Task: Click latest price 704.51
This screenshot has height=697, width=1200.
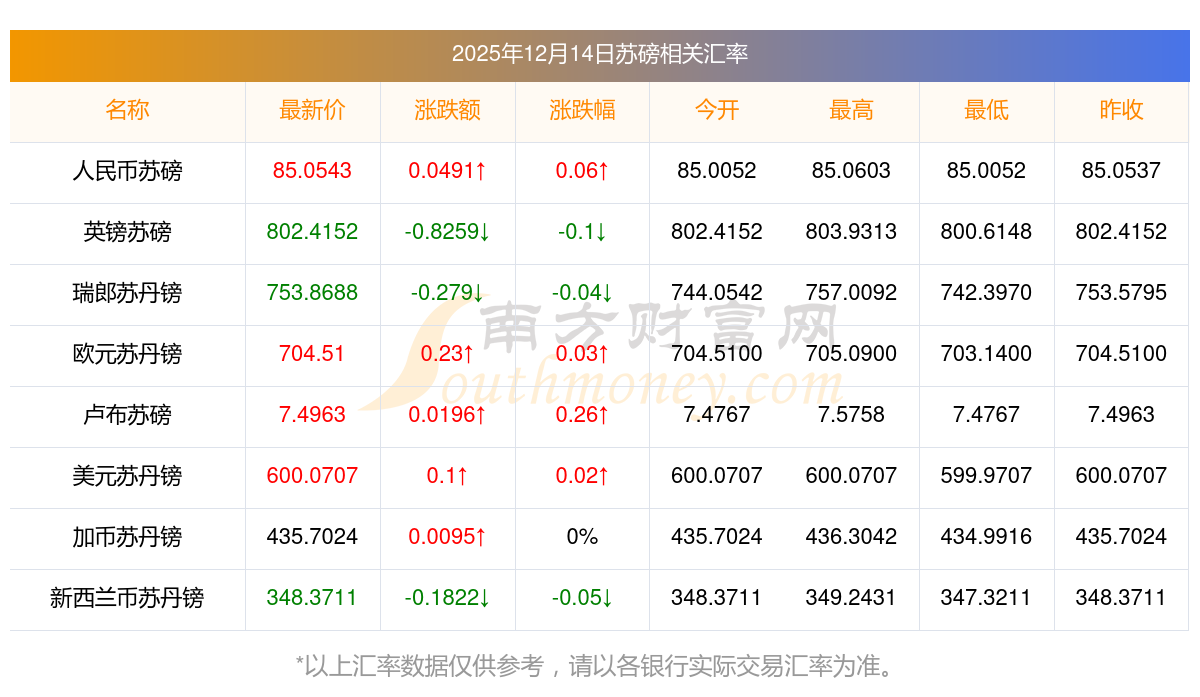Action: [312, 354]
